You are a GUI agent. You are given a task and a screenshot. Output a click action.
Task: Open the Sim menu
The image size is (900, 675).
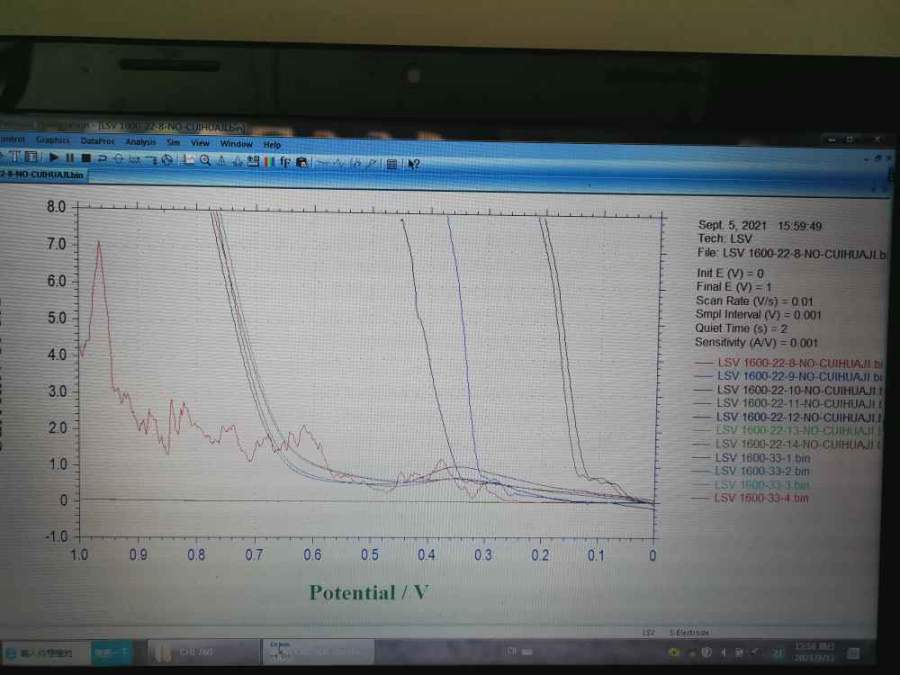click(173, 143)
